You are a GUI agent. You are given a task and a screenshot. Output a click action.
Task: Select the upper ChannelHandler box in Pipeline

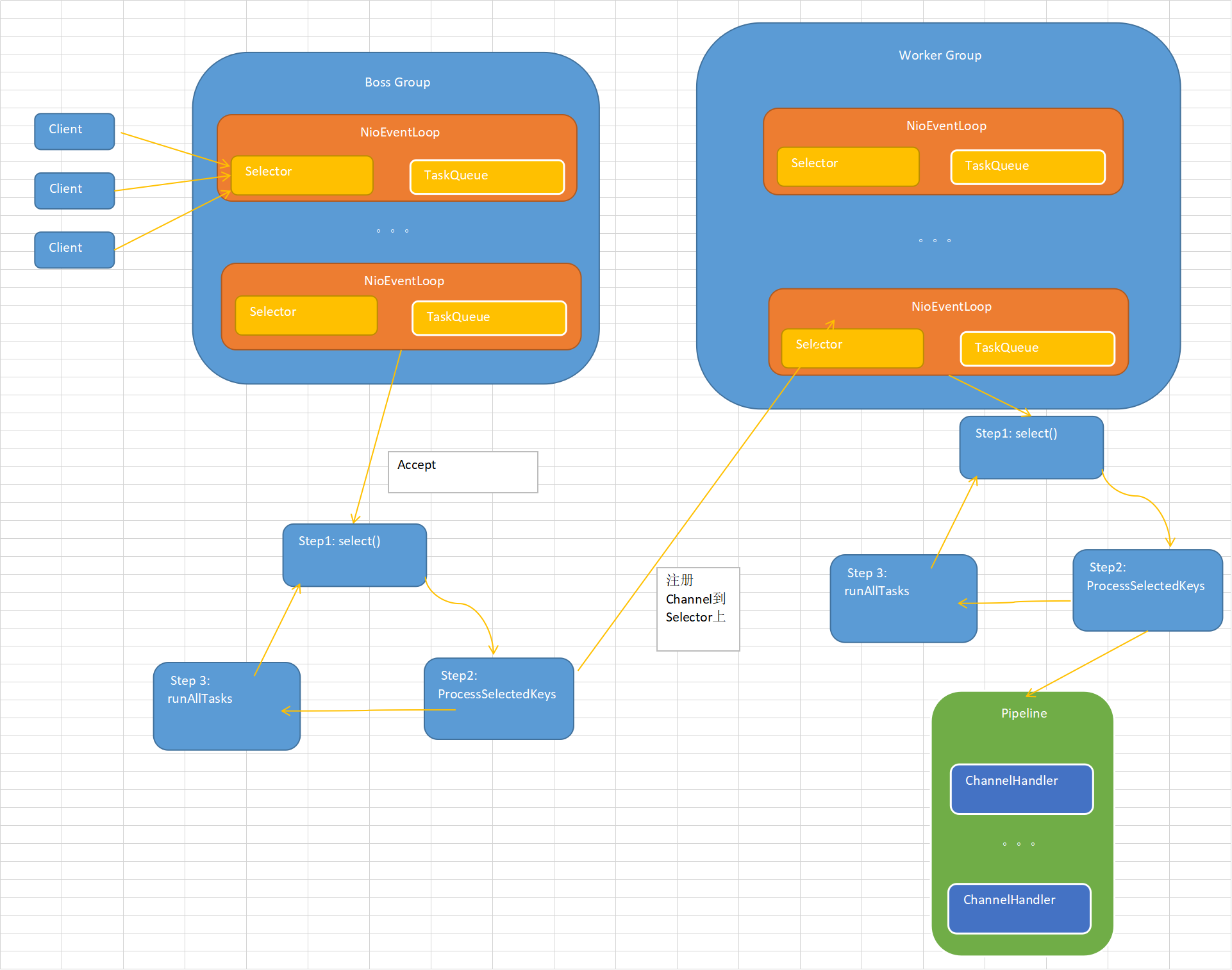pos(1022,789)
